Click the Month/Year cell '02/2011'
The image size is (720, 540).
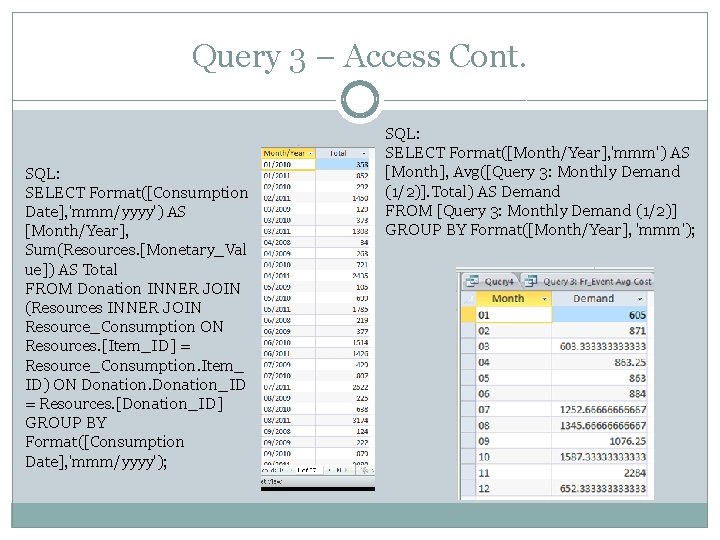tap(288, 198)
